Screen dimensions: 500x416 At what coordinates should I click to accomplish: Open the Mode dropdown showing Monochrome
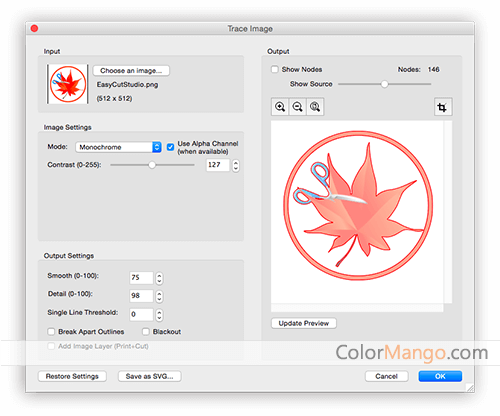(118, 147)
